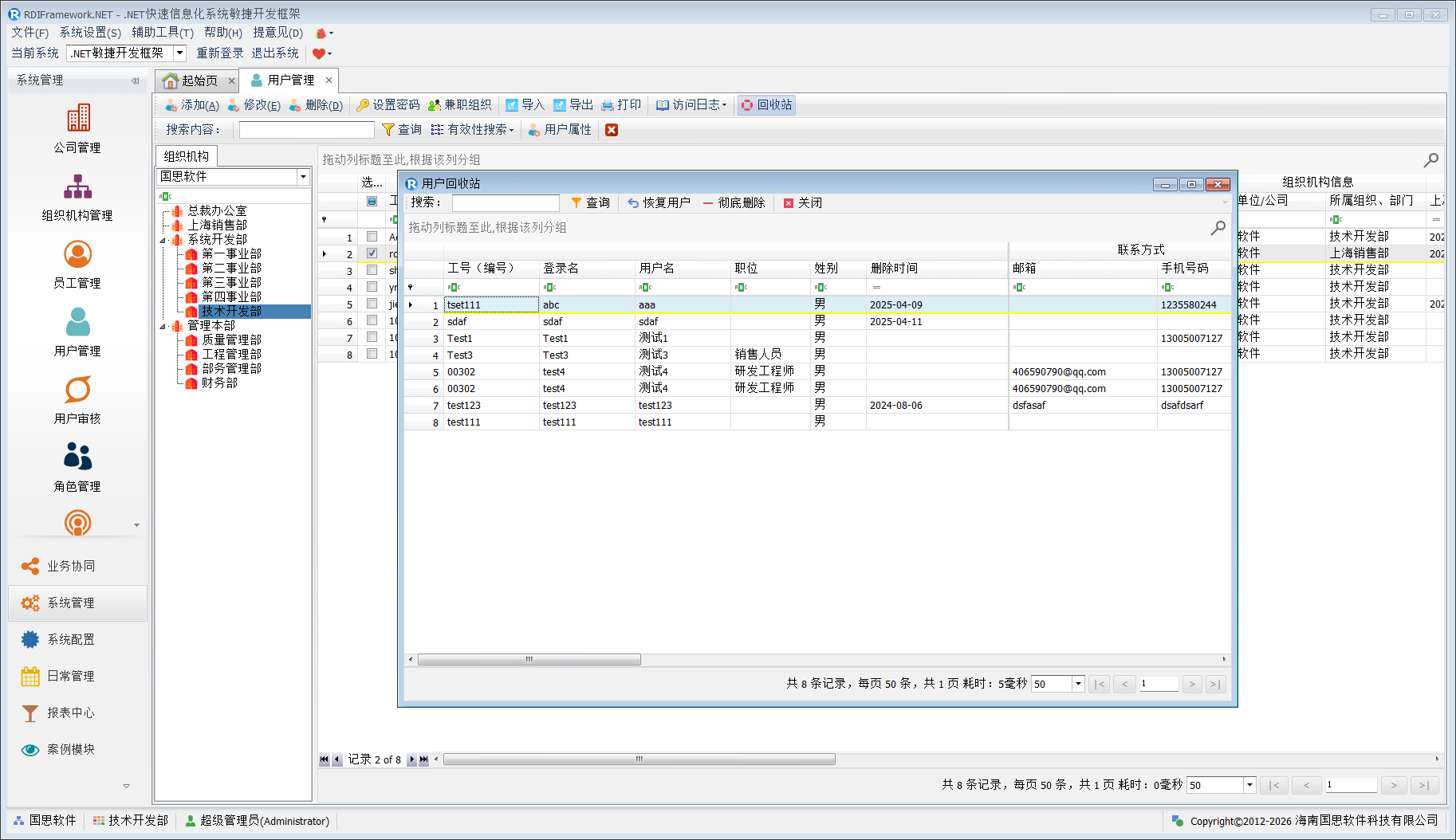The height and width of the screenshot is (840, 1456).
Task: Switch to the 起始页 tab
Action: [x=192, y=80]
